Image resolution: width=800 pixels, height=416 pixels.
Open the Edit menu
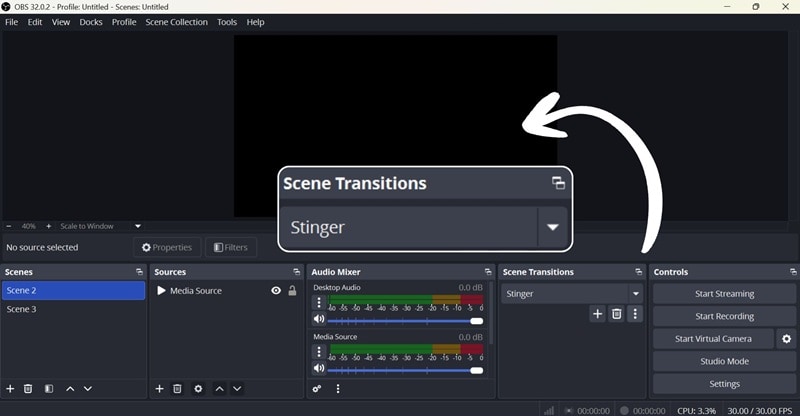[x=35, y=22]
